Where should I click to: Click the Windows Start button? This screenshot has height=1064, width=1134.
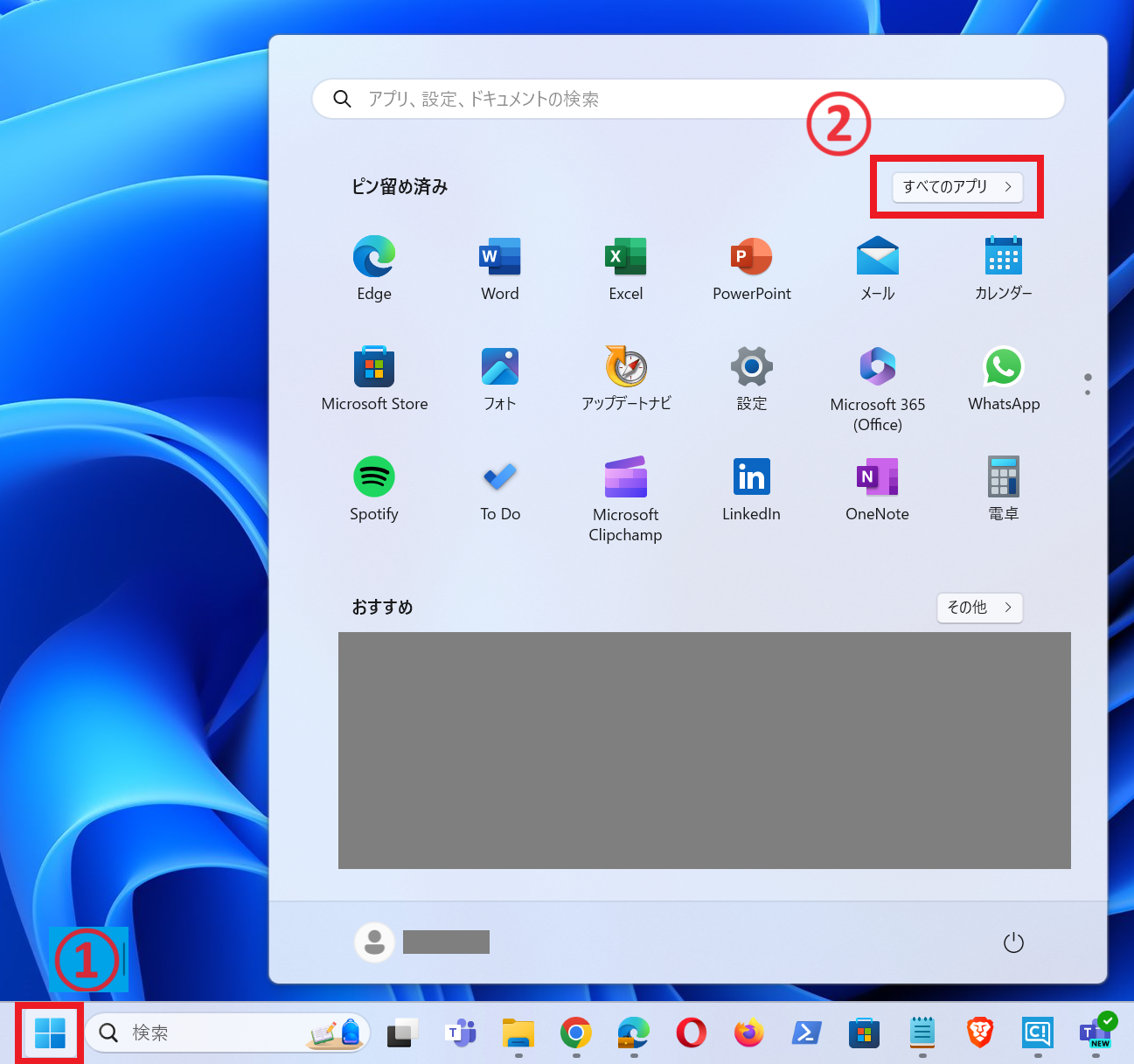(50, 1033)
